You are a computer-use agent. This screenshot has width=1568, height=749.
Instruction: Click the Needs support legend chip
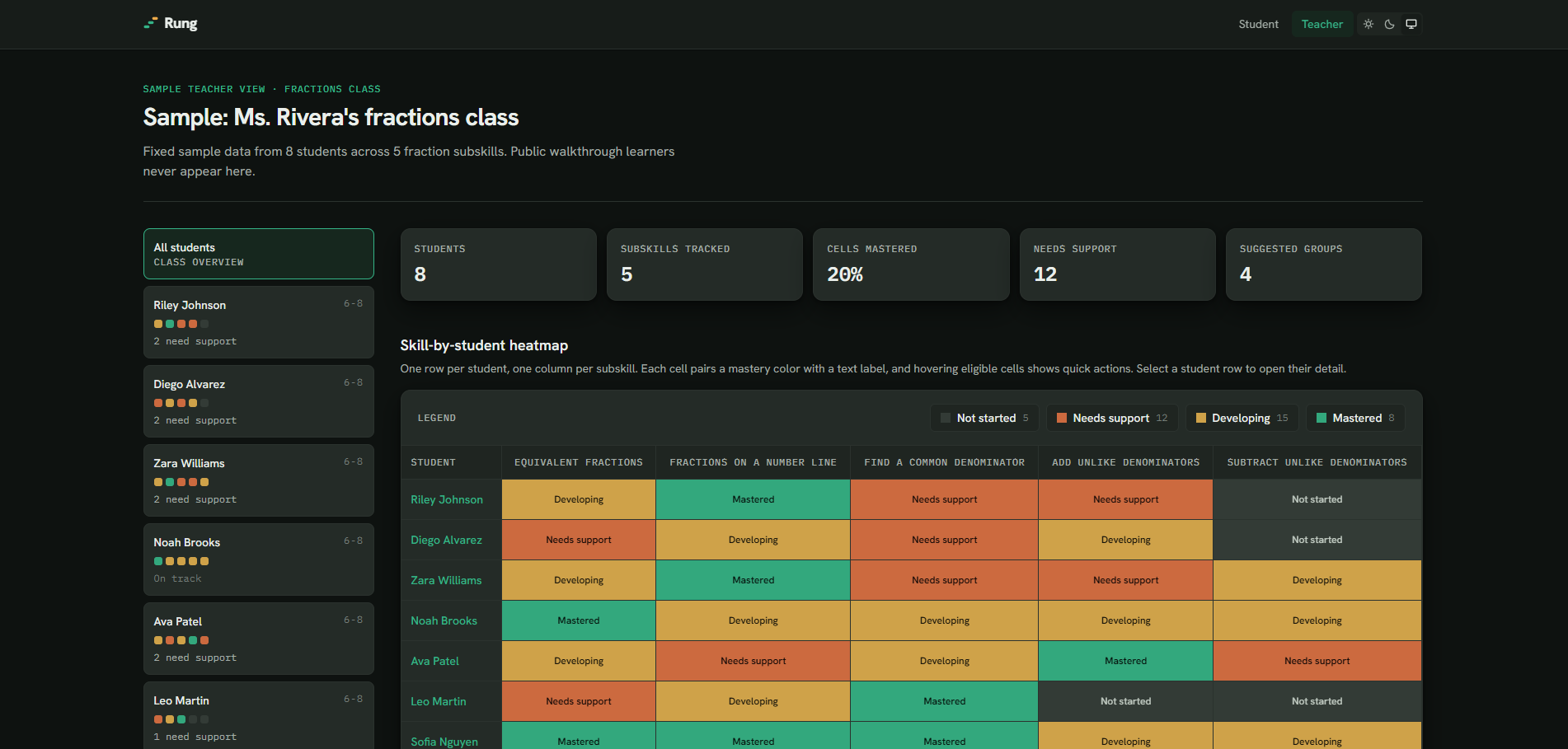coord(1112,418)
